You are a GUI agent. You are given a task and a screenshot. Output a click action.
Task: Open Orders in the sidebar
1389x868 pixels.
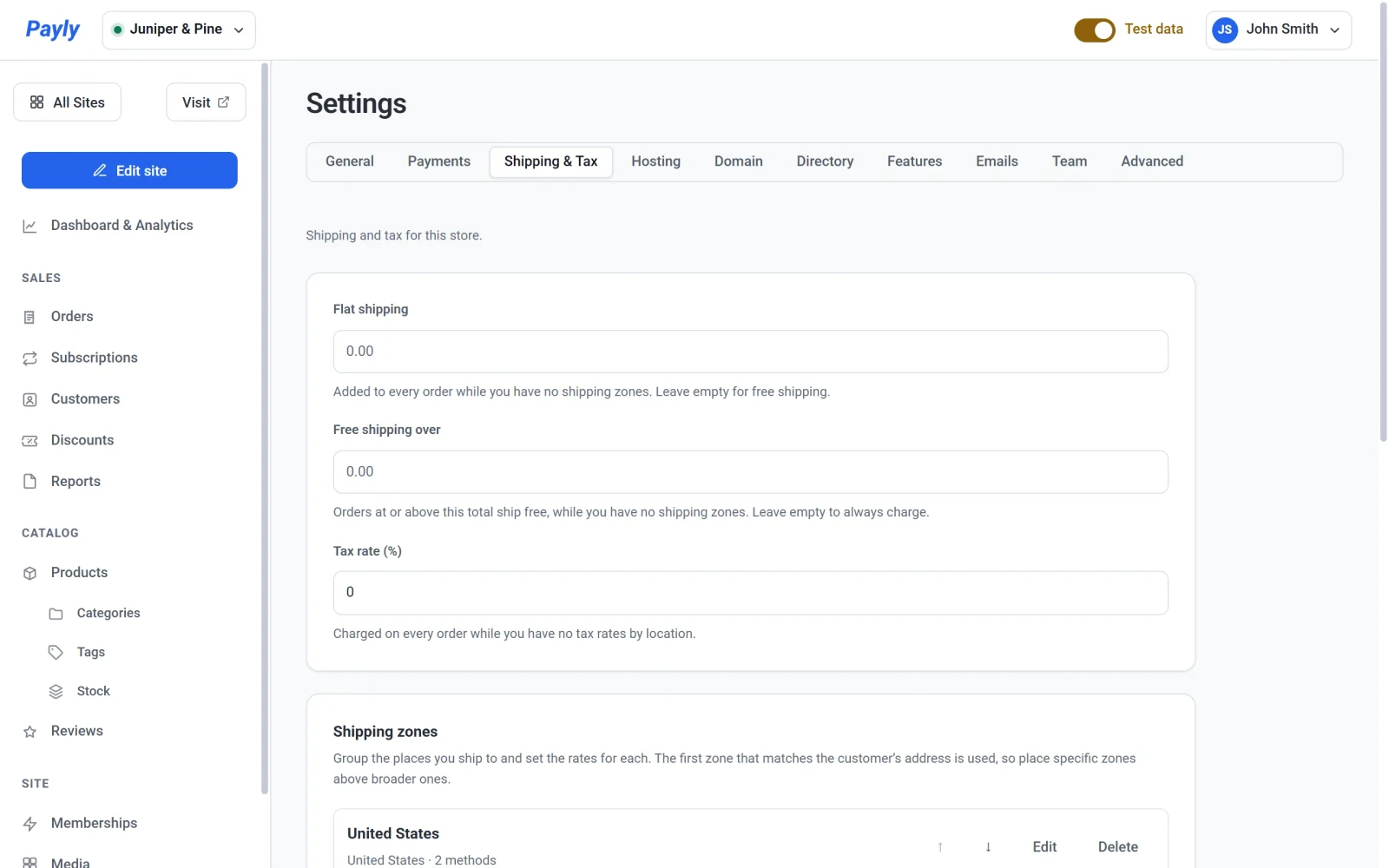(x=72, y=317)
